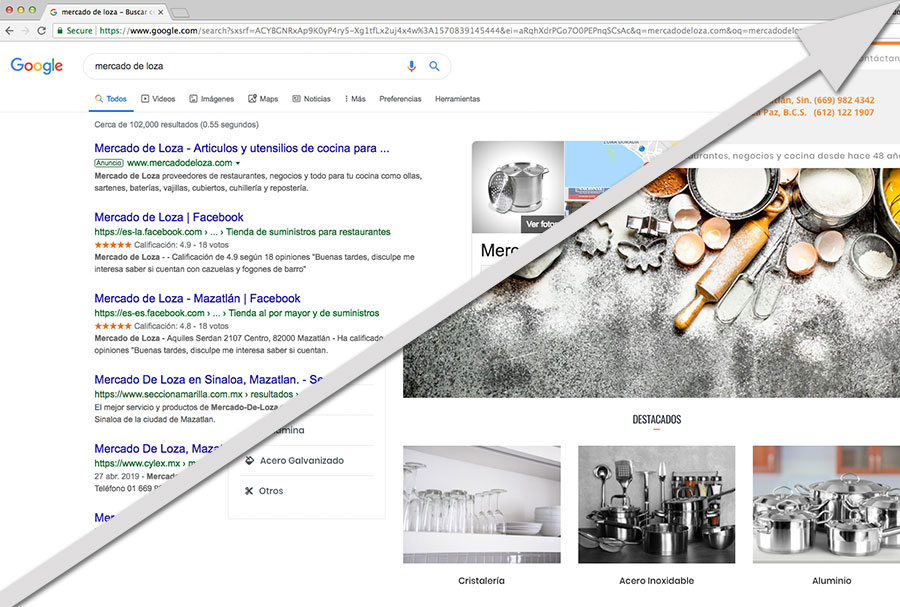Image resolution: width=900 pixels, height=607 pixels.
Task: Open Herramientas search tools
Action: pyautogui.click(x=457, y=99)
